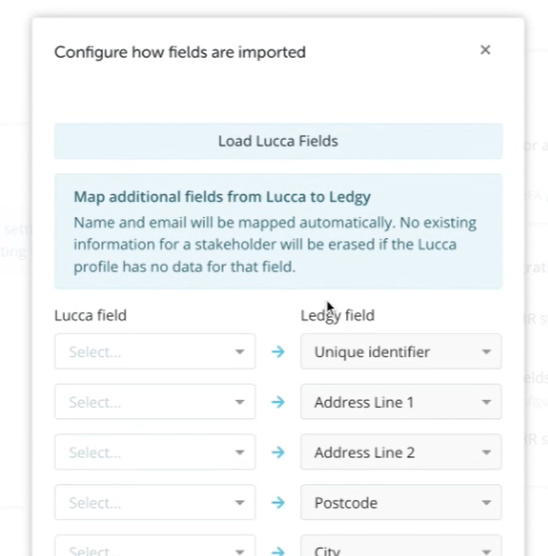Expand the Address Line 2 Ledgy dropdown
Viewport: 548px width, 556px height.
(x=401, y=452)
